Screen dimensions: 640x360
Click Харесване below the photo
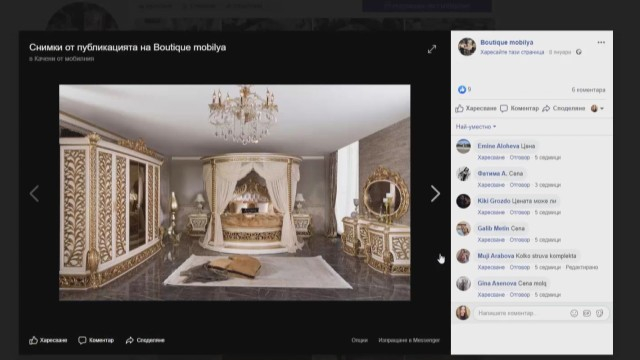(x=48, y=340)
